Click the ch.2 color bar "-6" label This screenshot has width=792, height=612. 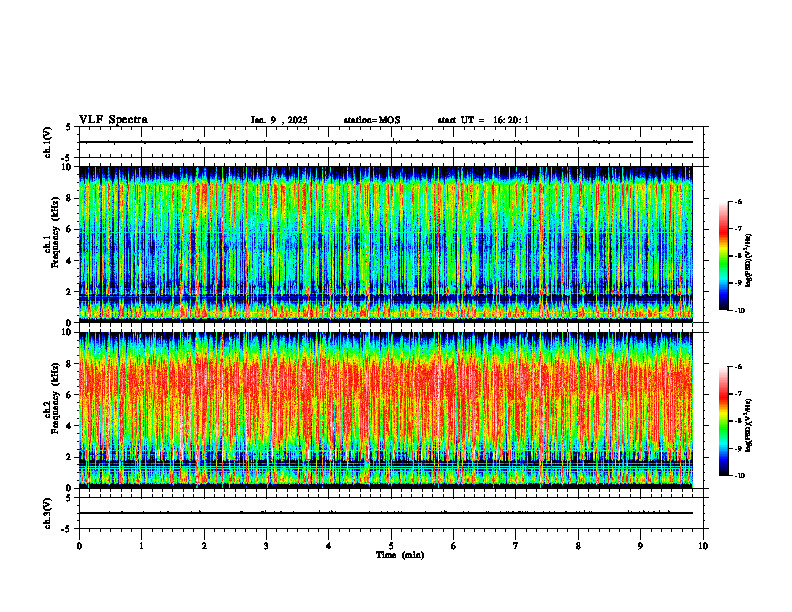point(739,367)
